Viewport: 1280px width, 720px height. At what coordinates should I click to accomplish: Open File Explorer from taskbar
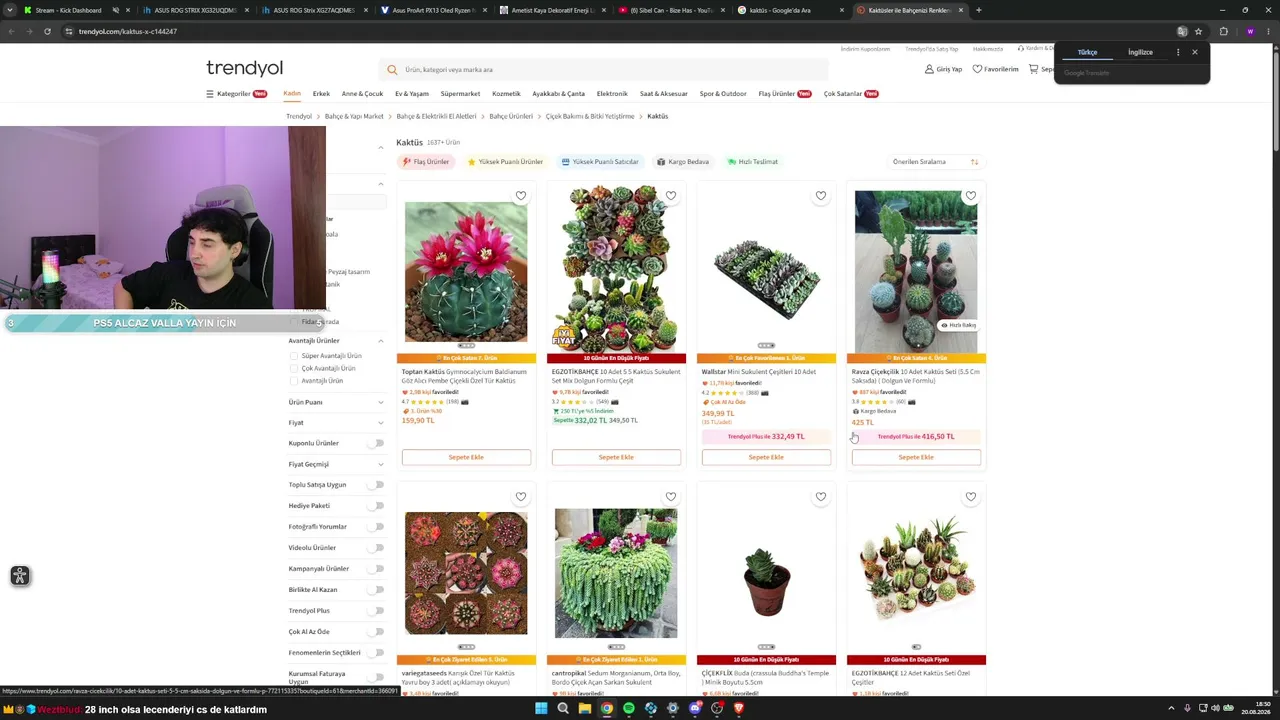click(x=585, y=709)
